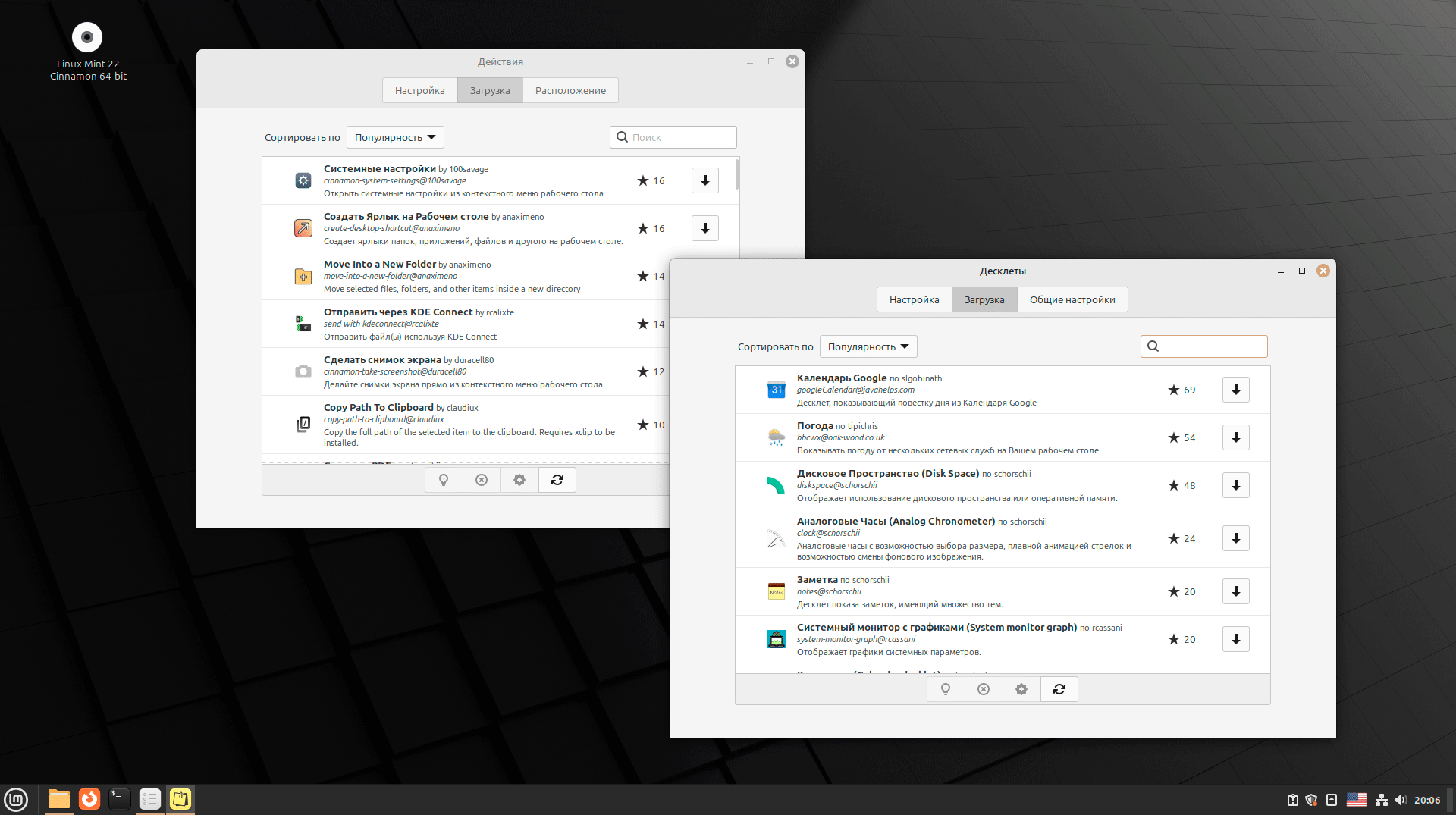This screenshot has width=1456, height=815.
Task: Launch Firefox from the panel
Action: (x=89, y=799)
